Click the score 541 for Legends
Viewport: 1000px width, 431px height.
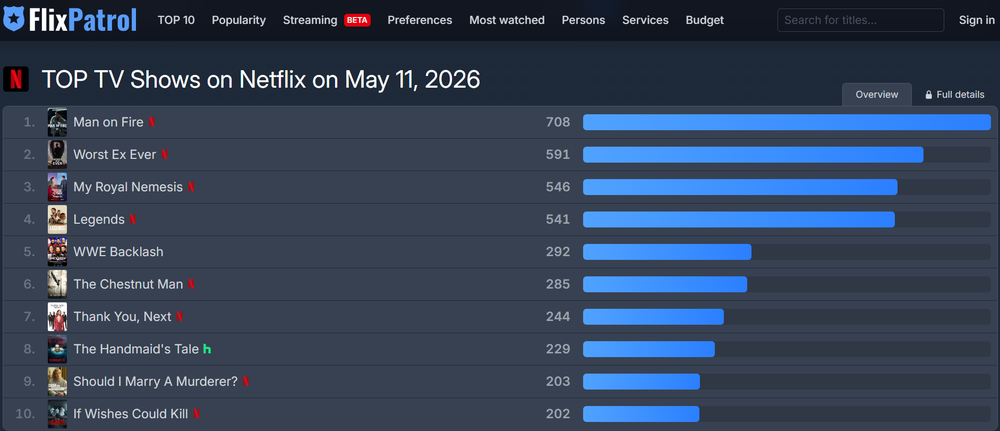tap(558, 219)
